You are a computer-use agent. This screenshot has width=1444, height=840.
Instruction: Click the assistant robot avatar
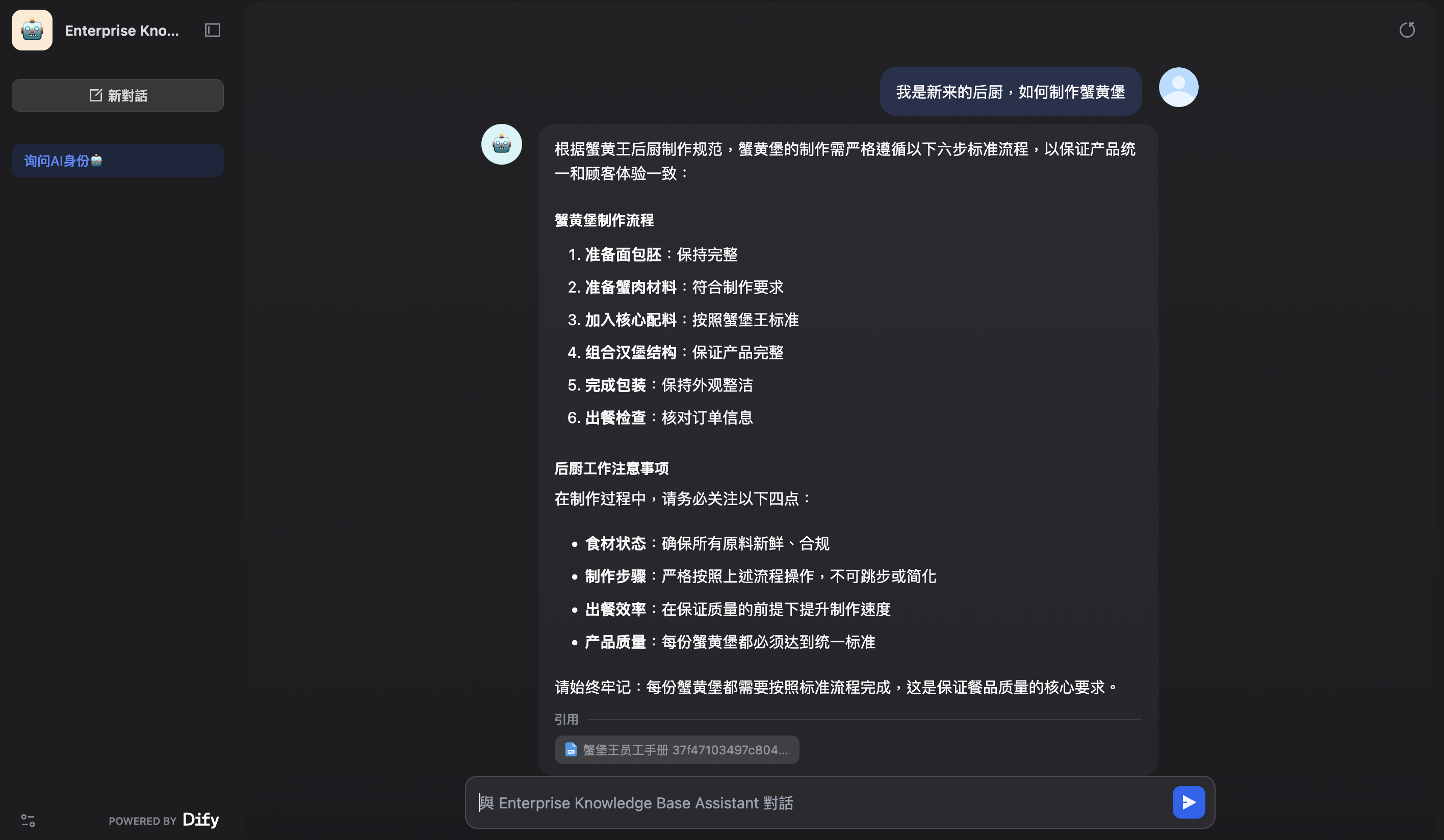click(x=501, y=144)
